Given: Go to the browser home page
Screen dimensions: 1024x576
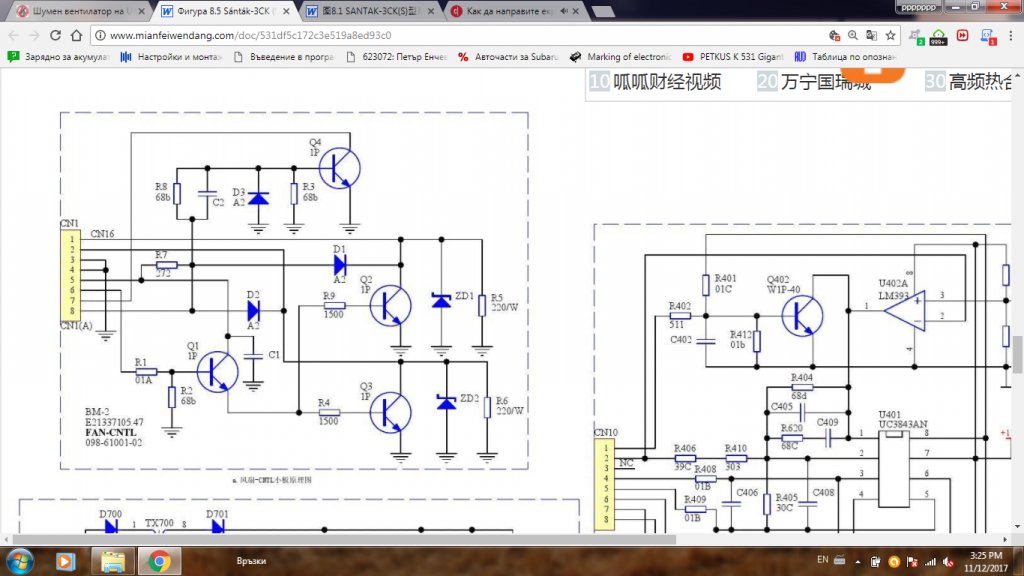Looking at the screenshot, I should coord(76,35).
